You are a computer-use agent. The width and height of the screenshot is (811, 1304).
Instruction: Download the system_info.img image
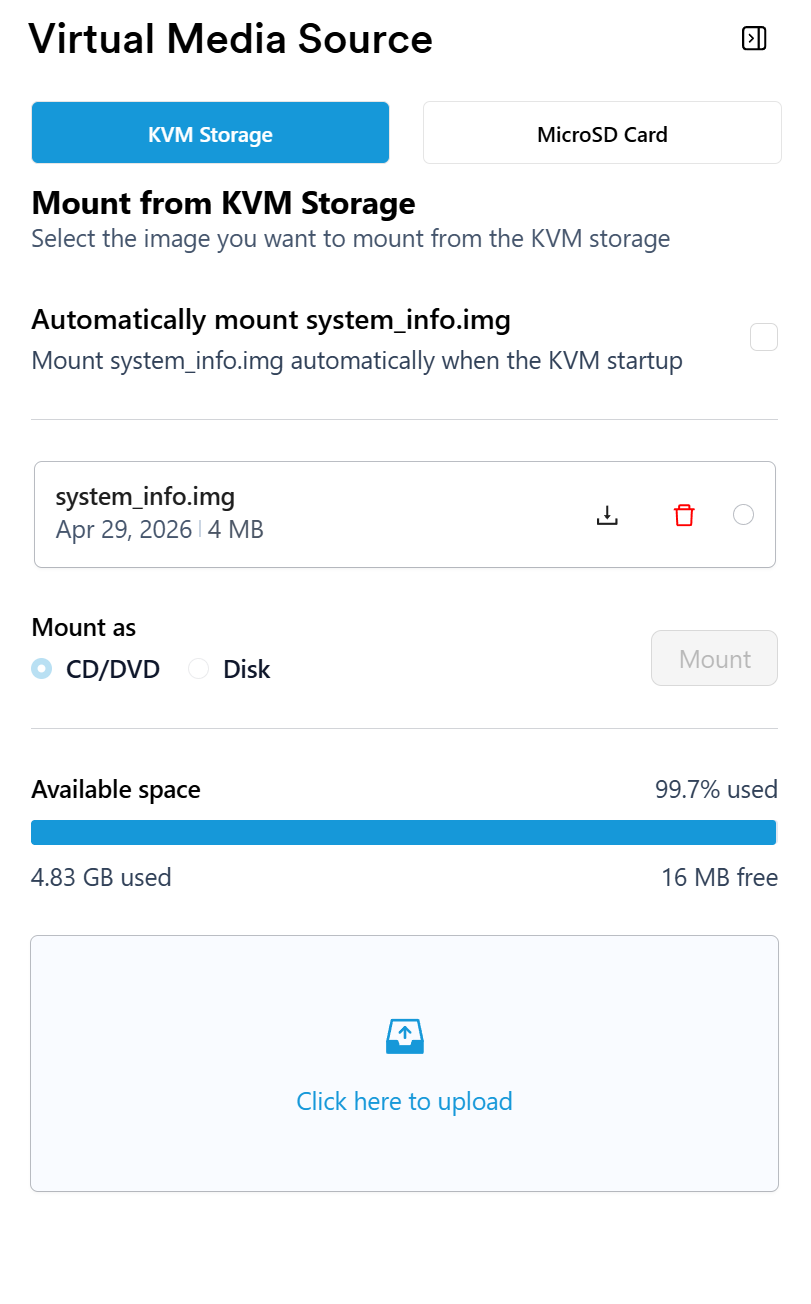click(607, 515)
